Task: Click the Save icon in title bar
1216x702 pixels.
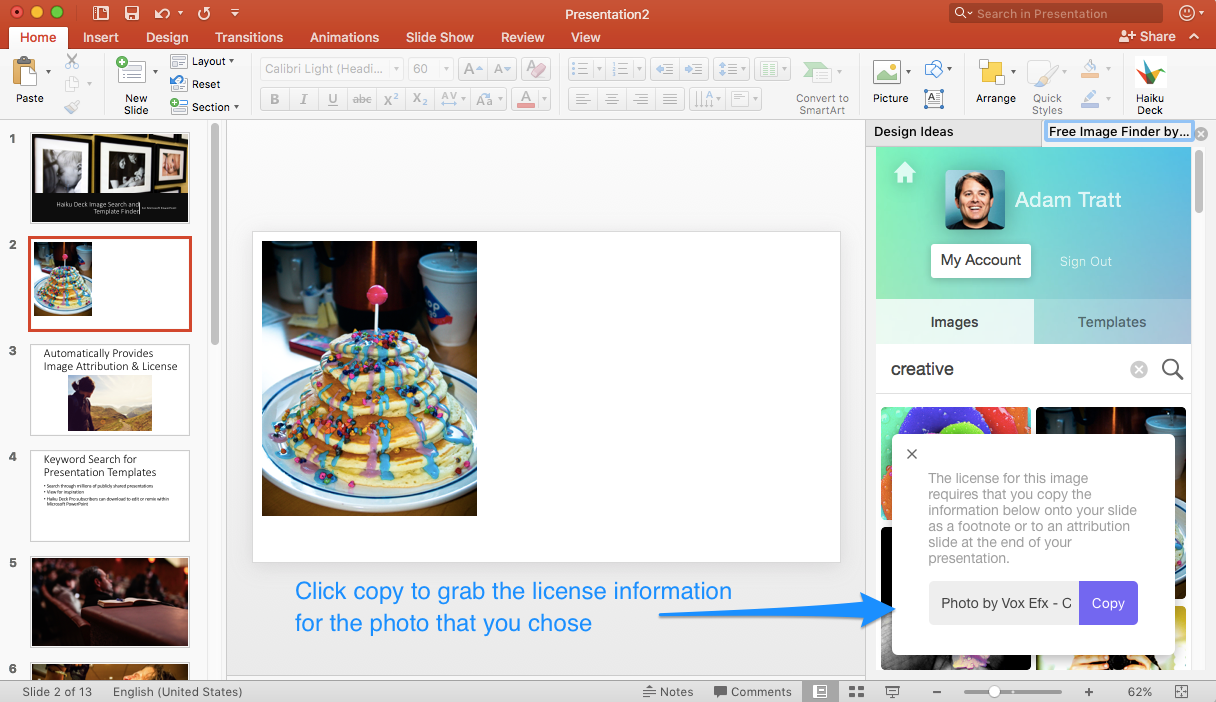Action: point(131,13)
